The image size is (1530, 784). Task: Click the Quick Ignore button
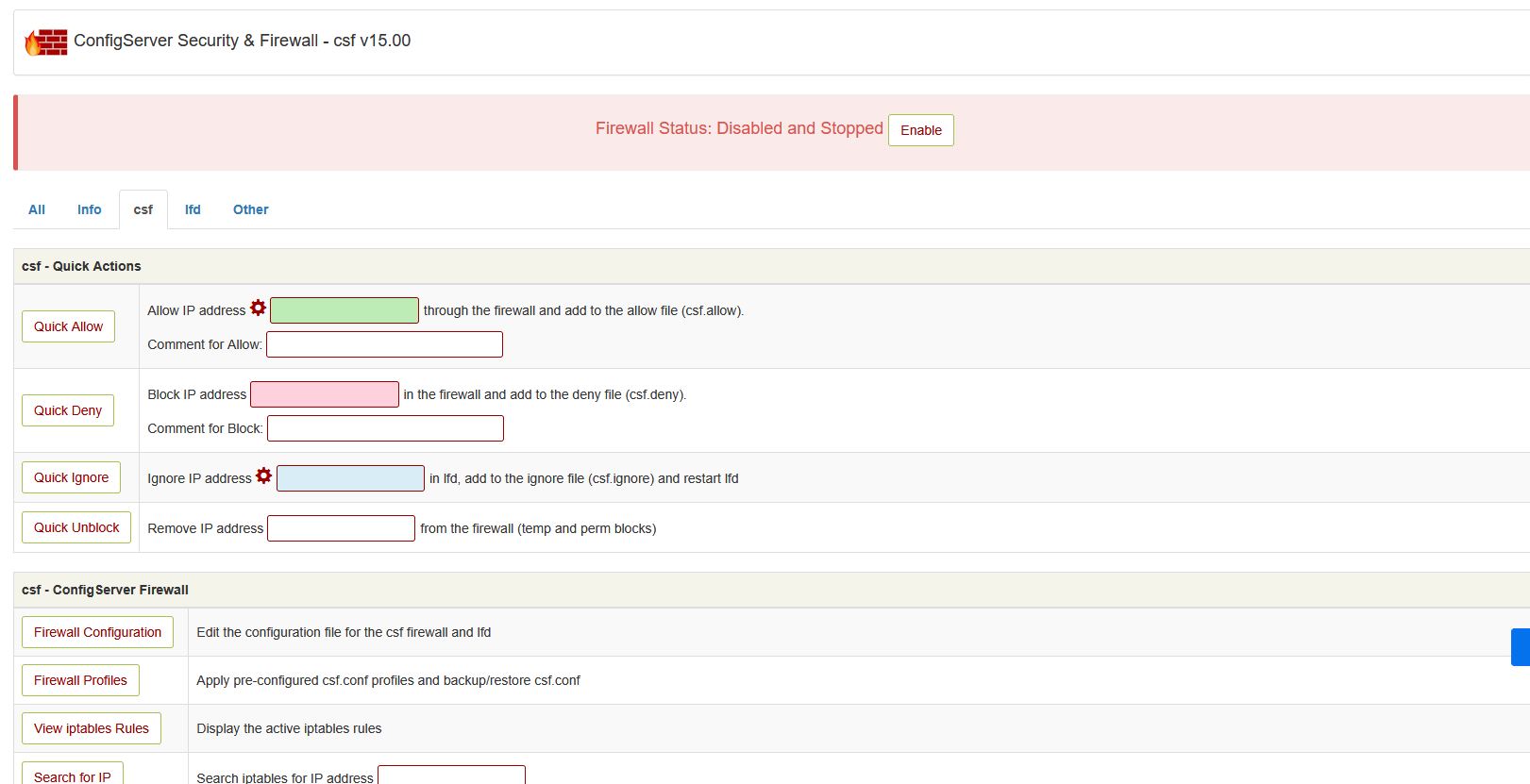tap(71, 477)
